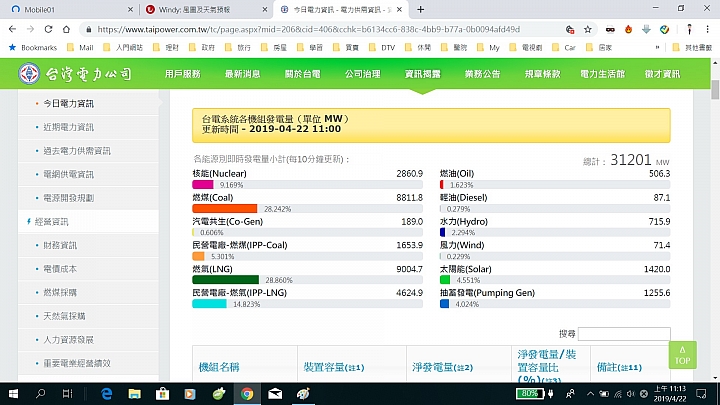Image resolution: width=720 pixels, height=405 pixels.
Task: Select 今日電力資訊 in sidebar
Action: [68, 104]
